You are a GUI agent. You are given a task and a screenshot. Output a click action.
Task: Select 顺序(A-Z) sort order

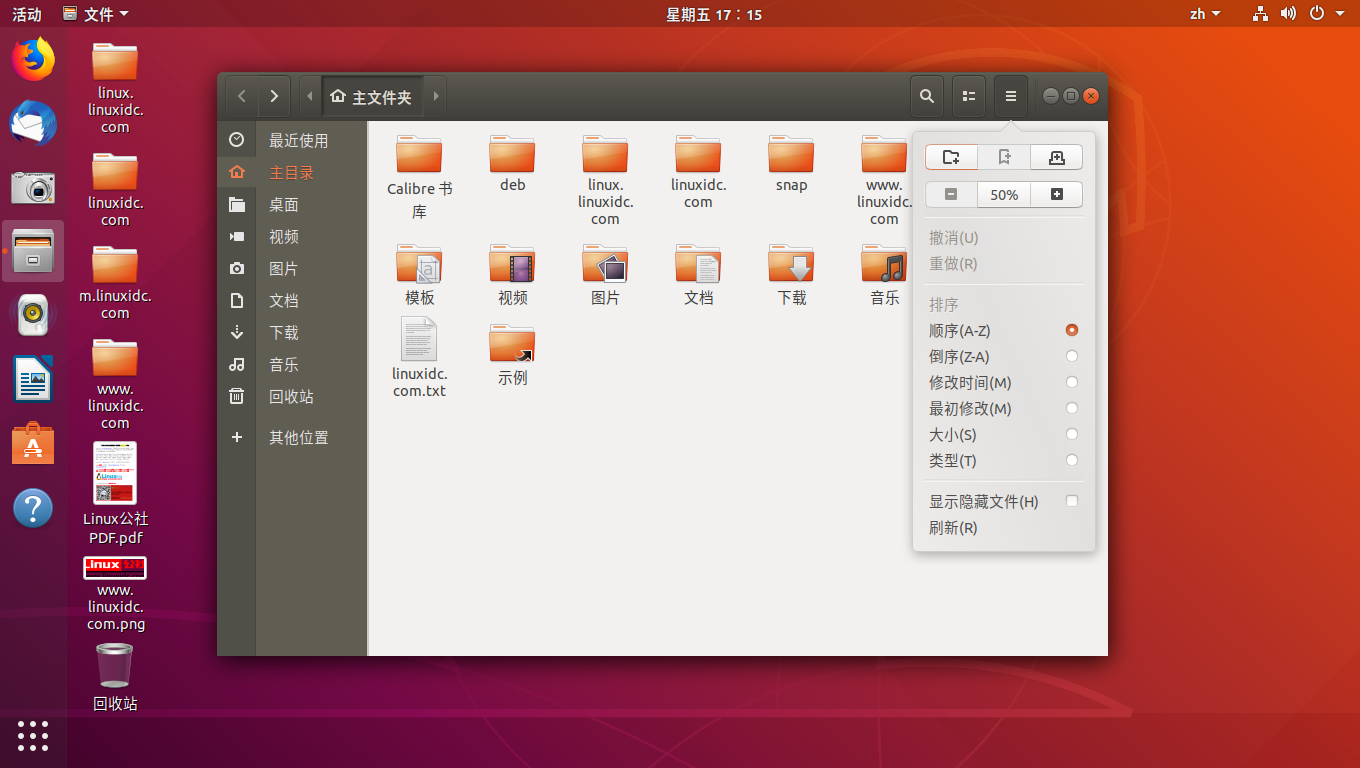coord(1004,330)
